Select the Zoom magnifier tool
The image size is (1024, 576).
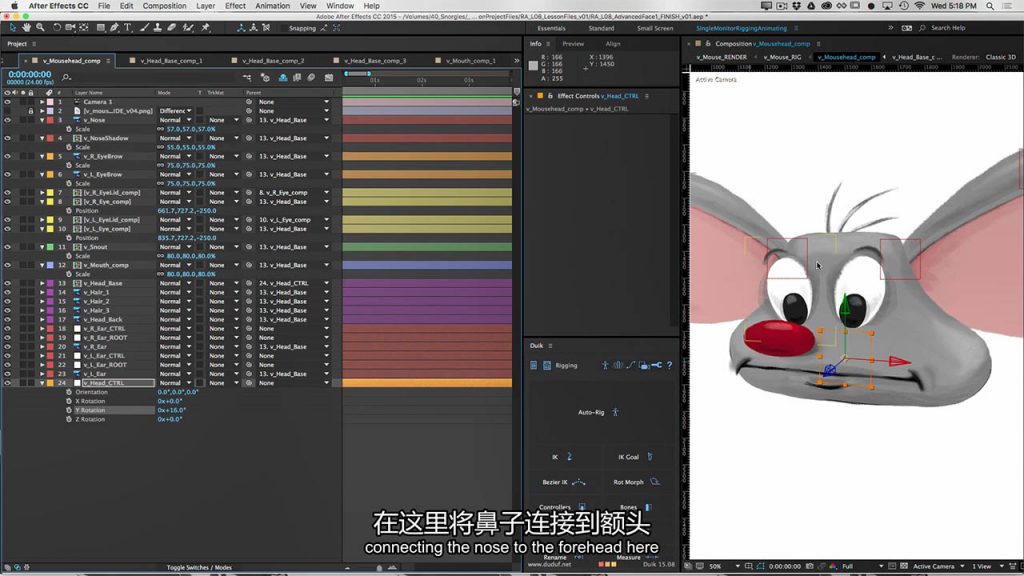point(40,27)
